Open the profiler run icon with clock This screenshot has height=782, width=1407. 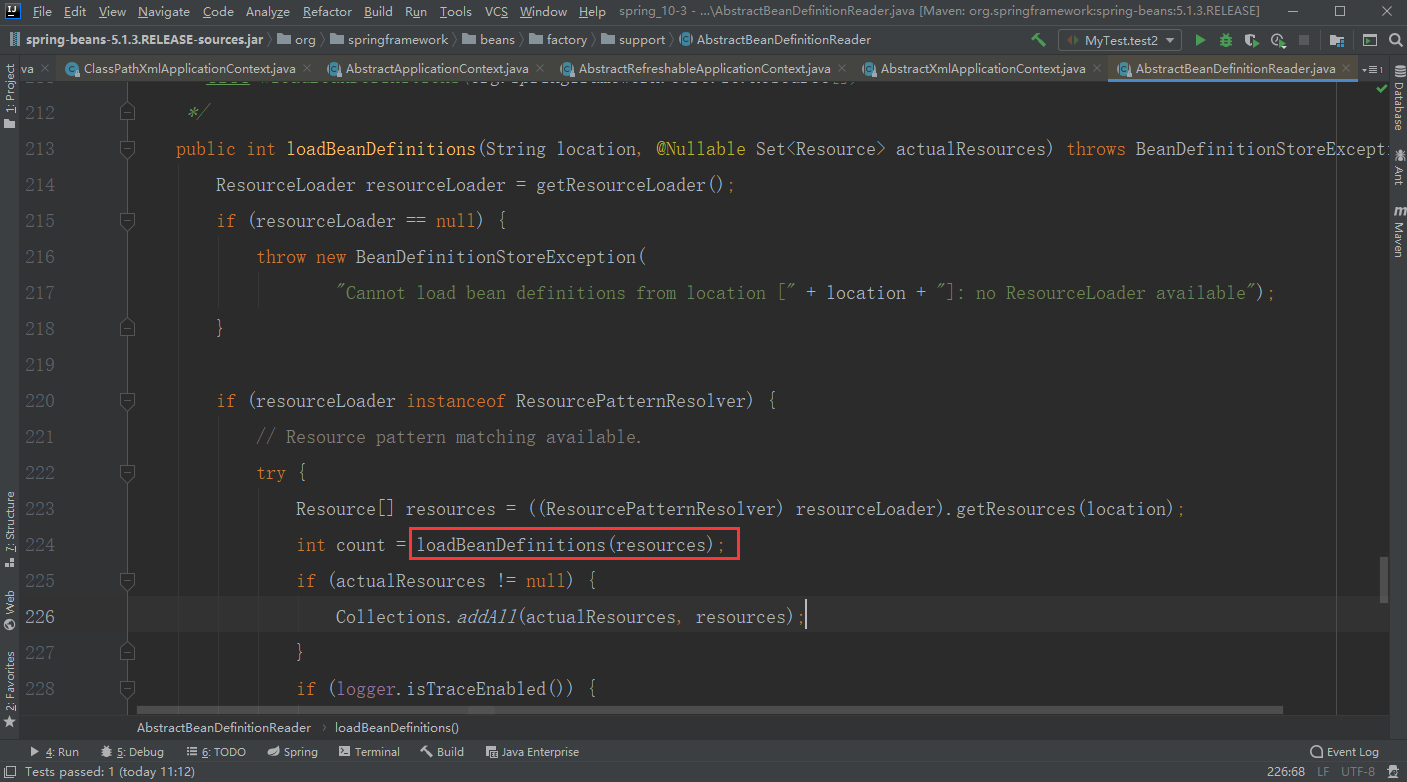1277,40
